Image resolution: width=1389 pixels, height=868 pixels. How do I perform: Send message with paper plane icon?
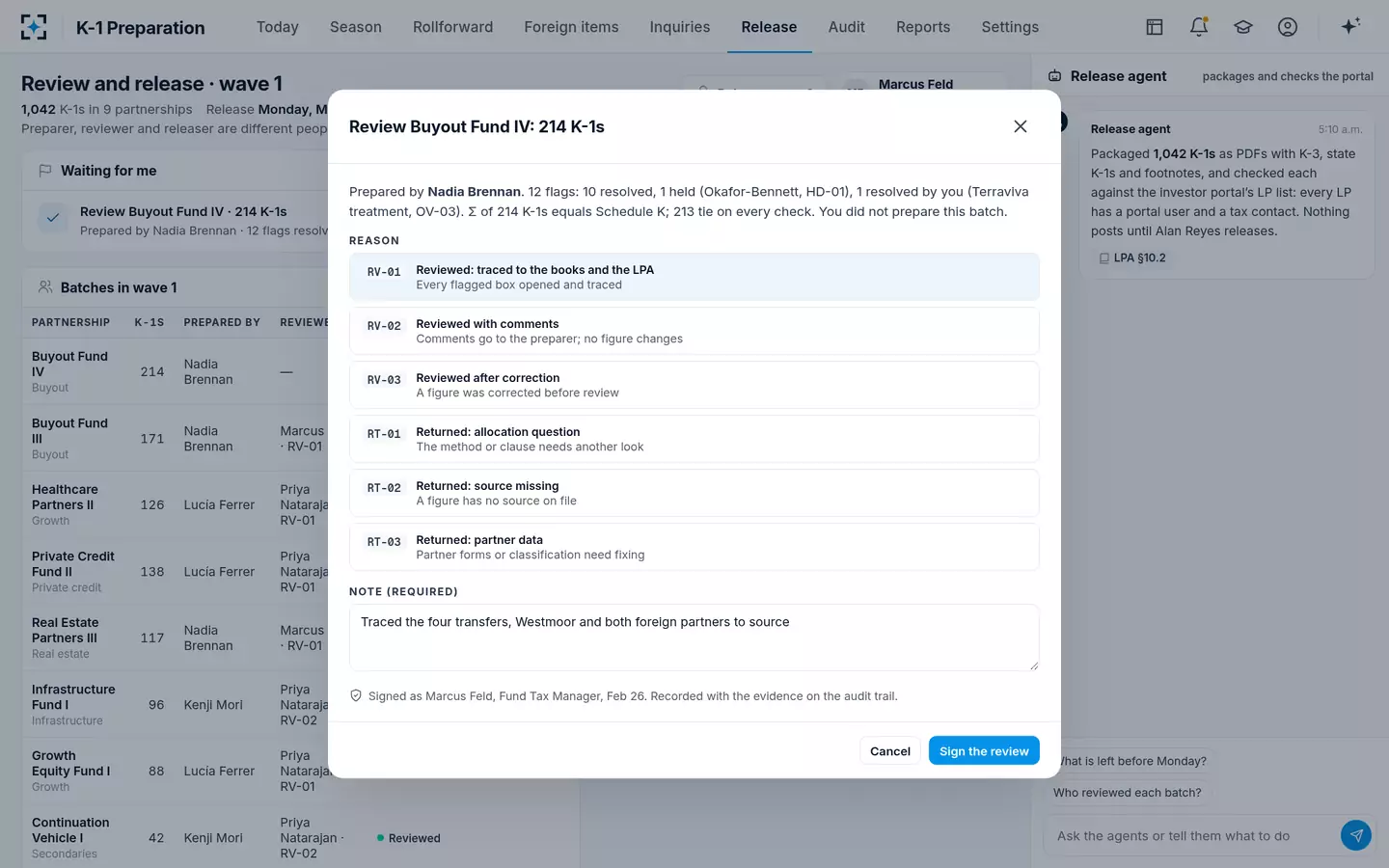(1356, 835)
